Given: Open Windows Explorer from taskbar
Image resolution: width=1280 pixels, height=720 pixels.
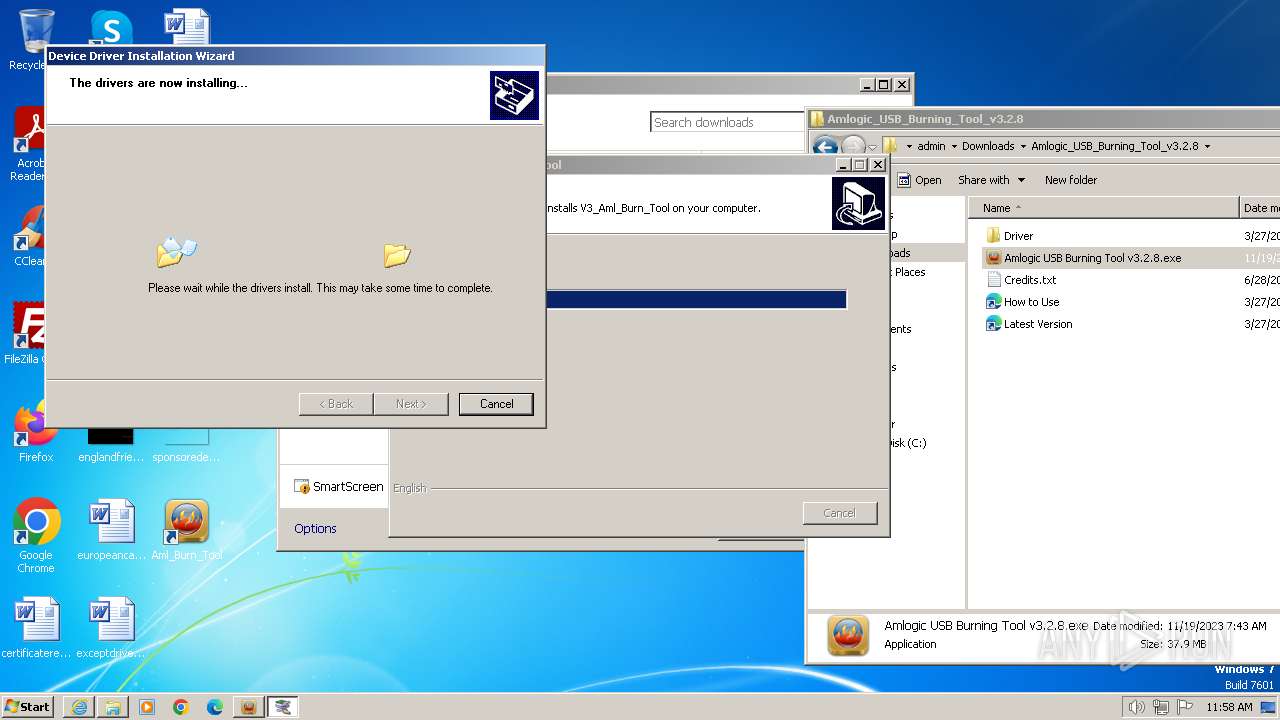Looking at the screenshot, I should [113, 707].
